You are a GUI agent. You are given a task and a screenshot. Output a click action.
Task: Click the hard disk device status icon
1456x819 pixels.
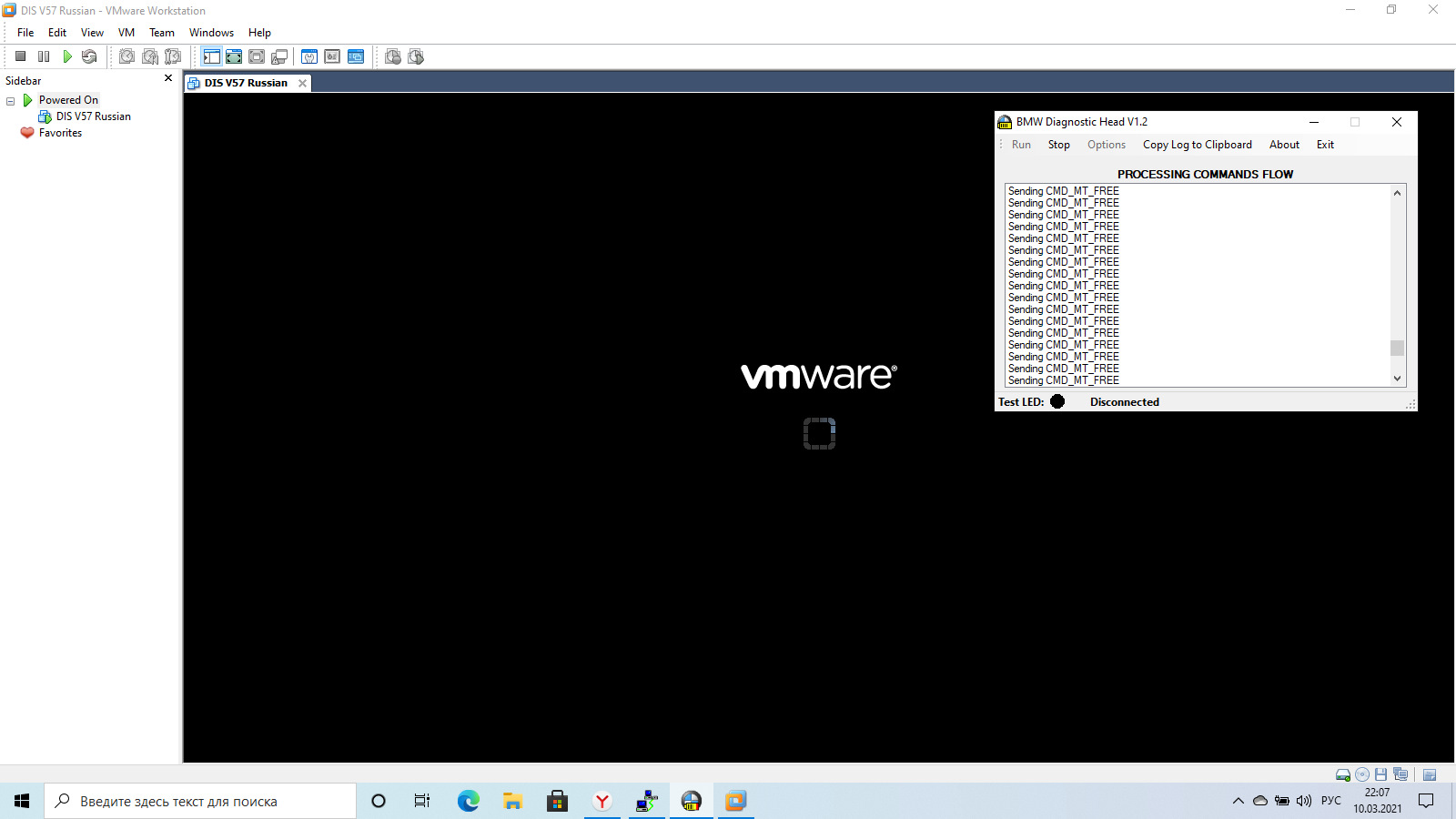pyautogui.click(x=1342, y=775)
